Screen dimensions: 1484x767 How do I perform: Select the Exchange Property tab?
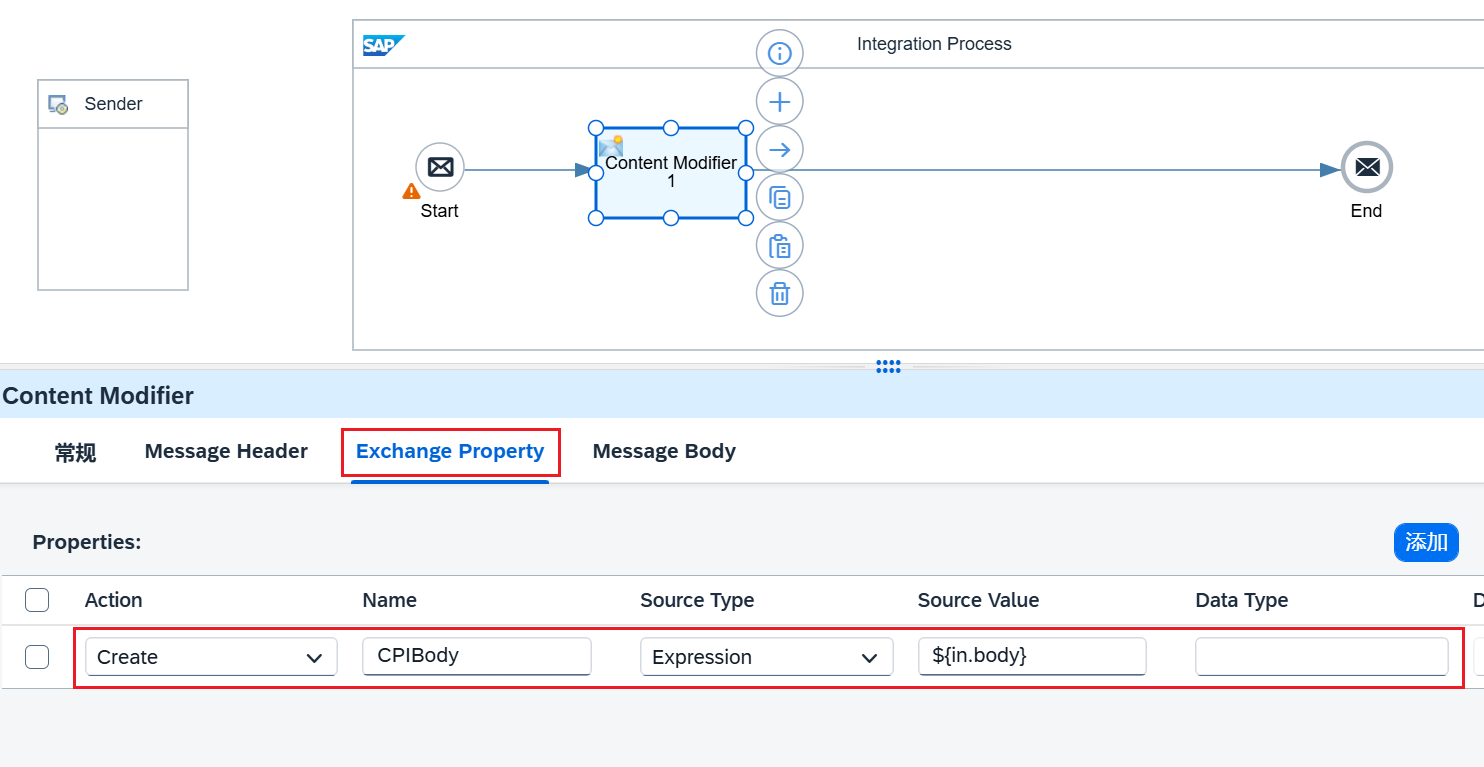(450, 452)
